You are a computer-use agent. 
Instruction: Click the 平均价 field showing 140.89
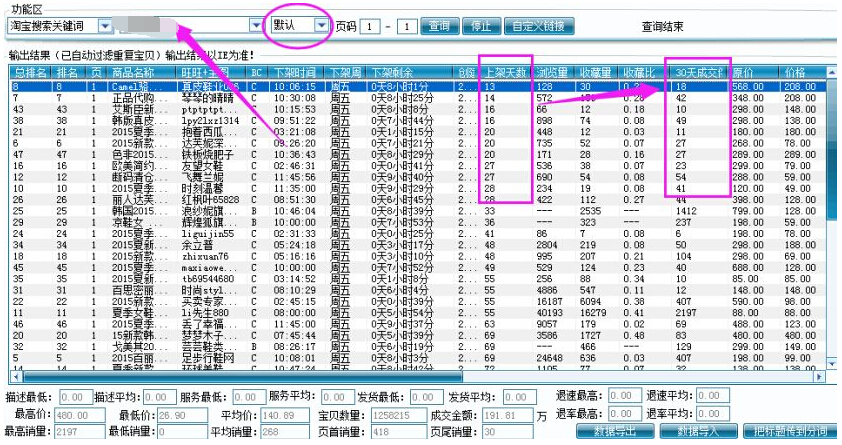click(285, 415)
